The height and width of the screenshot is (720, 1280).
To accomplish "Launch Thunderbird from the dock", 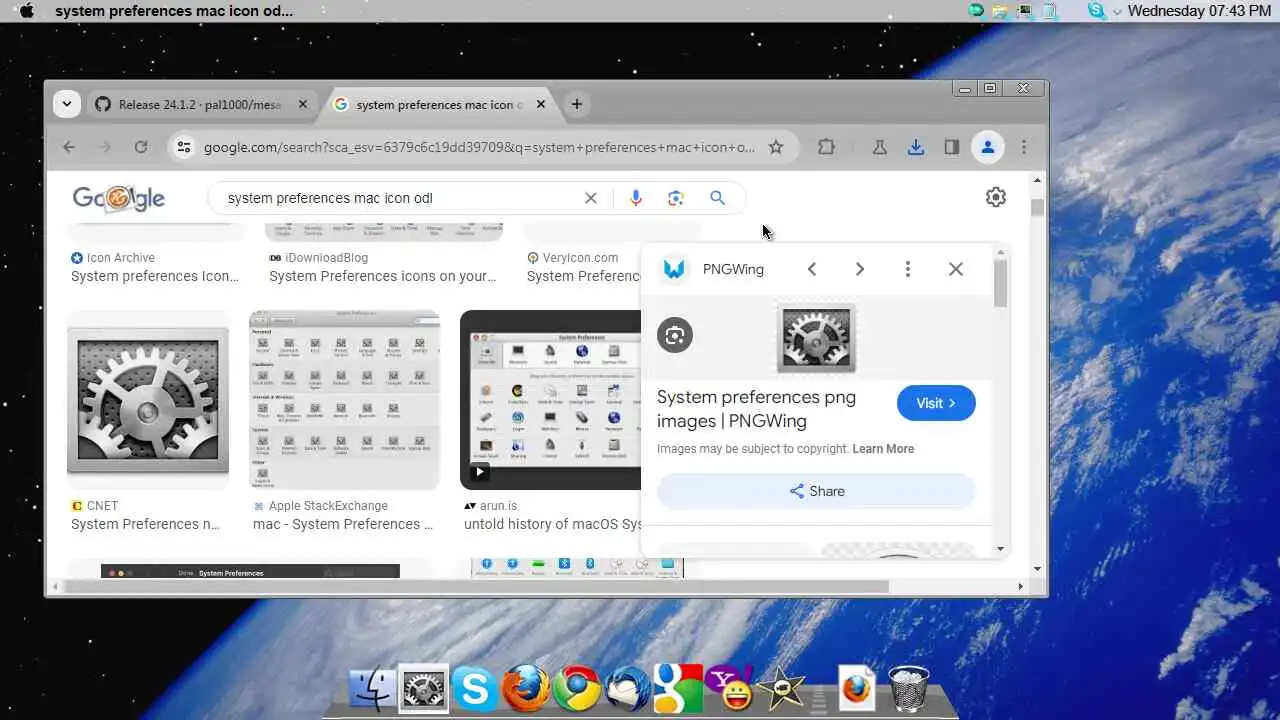I will [628, 690].
